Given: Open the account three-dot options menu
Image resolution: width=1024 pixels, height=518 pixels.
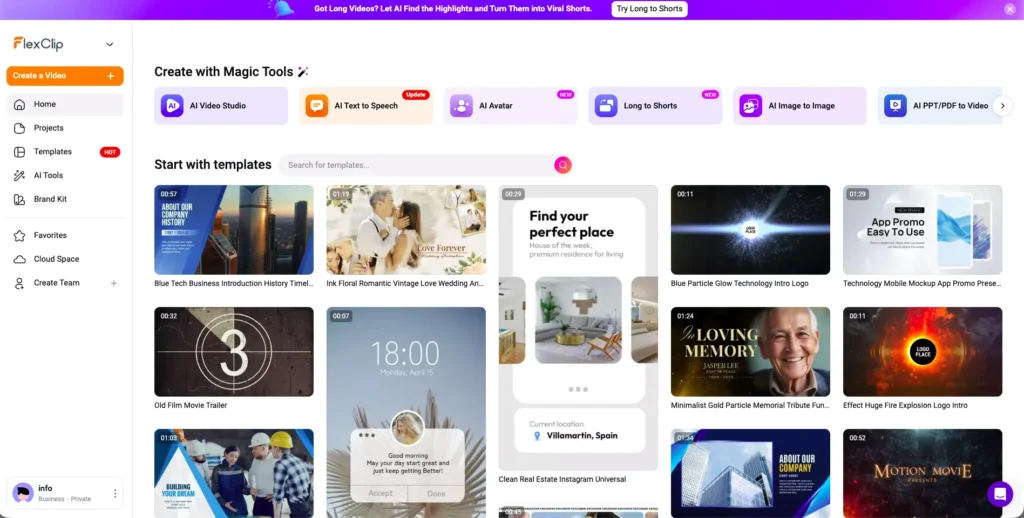Looking at the screenshot, I should (115, 493).
